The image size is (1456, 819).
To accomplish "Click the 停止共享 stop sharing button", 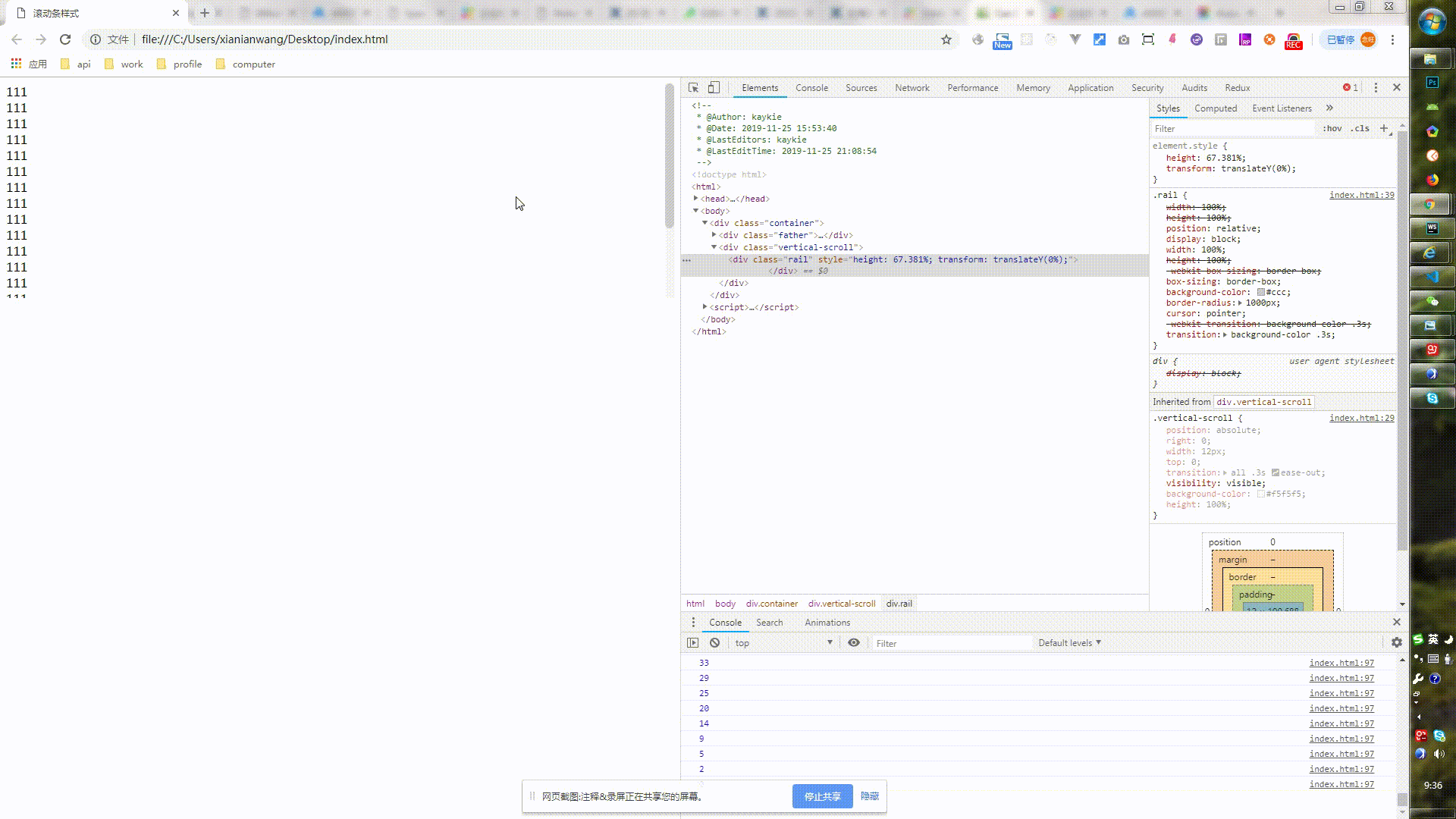I will point(822,796).
